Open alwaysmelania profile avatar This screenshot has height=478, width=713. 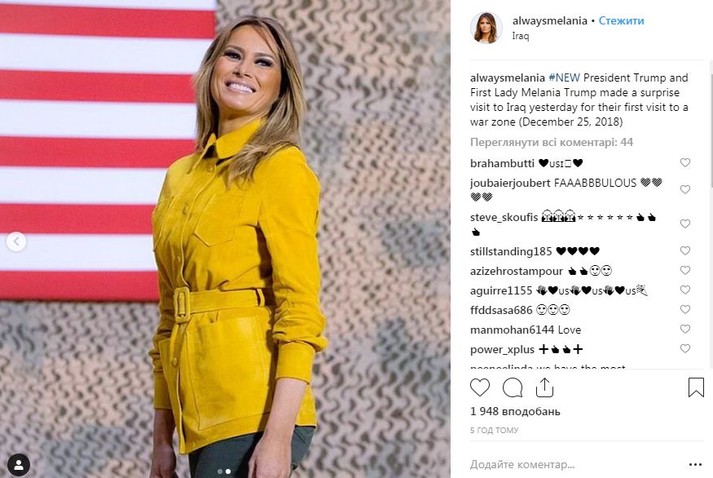click(486, 28)
